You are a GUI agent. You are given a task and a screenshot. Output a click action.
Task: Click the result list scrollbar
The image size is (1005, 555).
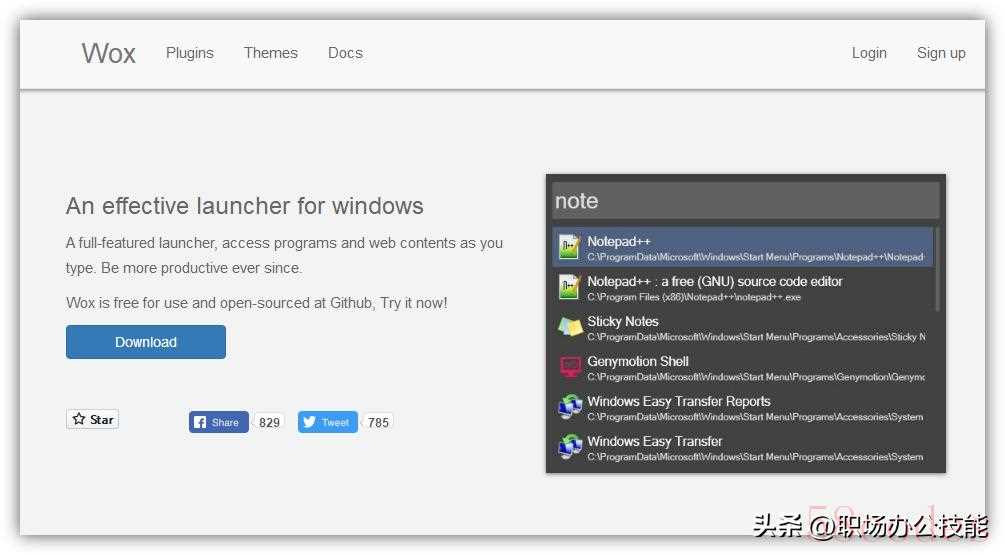[937, 269]
